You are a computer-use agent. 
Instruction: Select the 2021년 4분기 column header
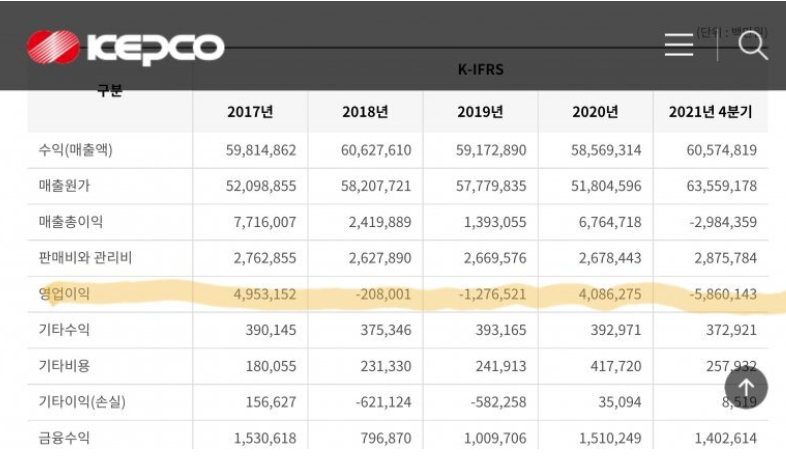coord(710,112)
